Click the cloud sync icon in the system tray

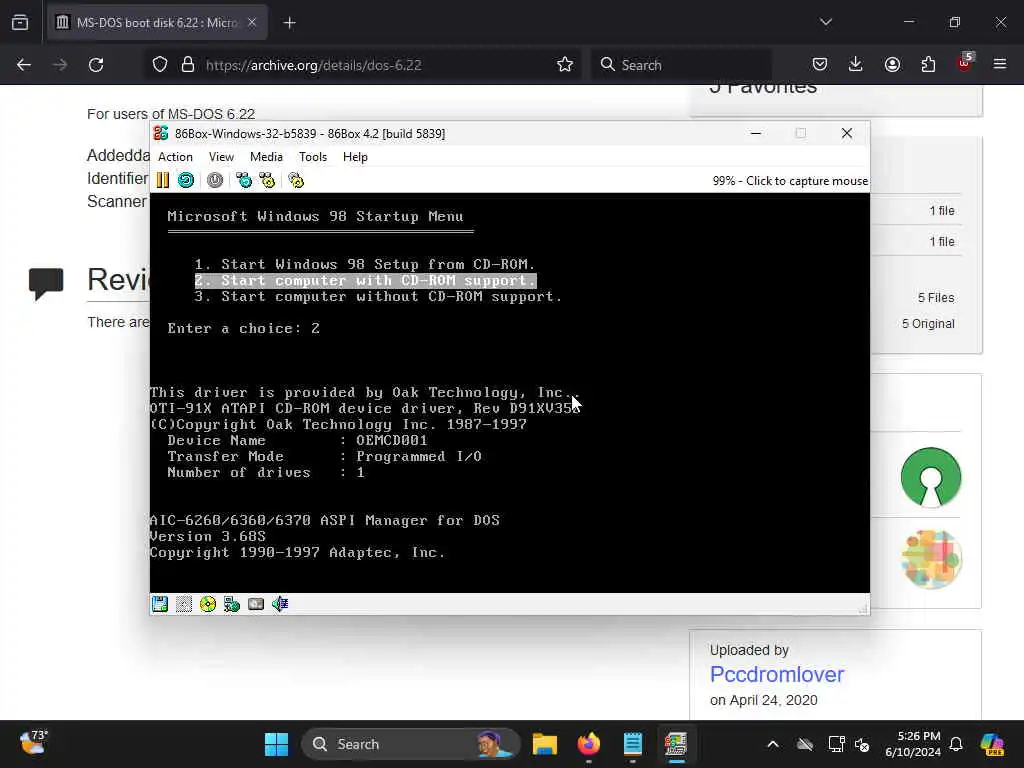805,744
